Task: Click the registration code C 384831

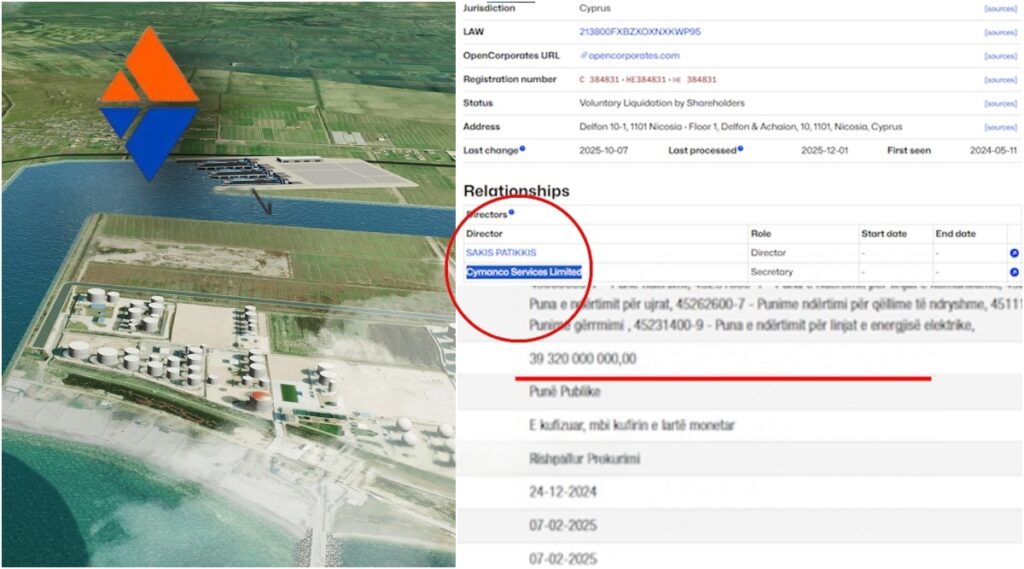Action: coord(599,80)
